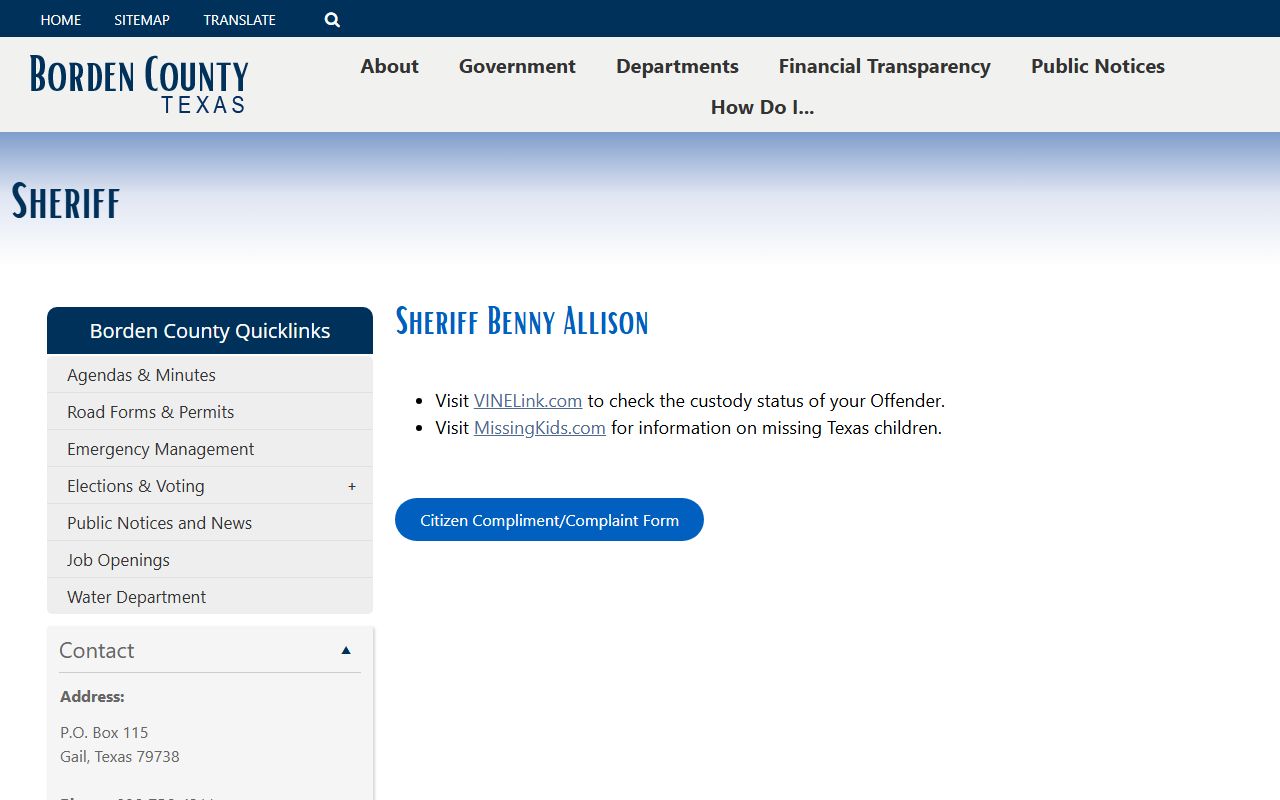The width and height of the screenshot is (1280, 800).
Task: Open the About menu
Action: pyautogui.click(x=389, y=66)
